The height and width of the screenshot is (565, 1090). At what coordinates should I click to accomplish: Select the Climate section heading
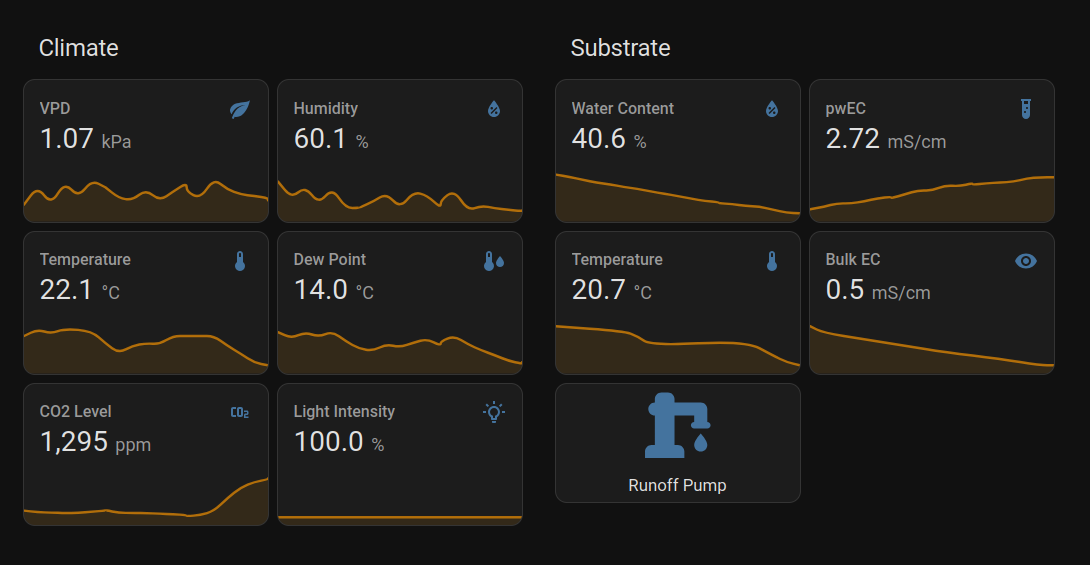point(79,48)
